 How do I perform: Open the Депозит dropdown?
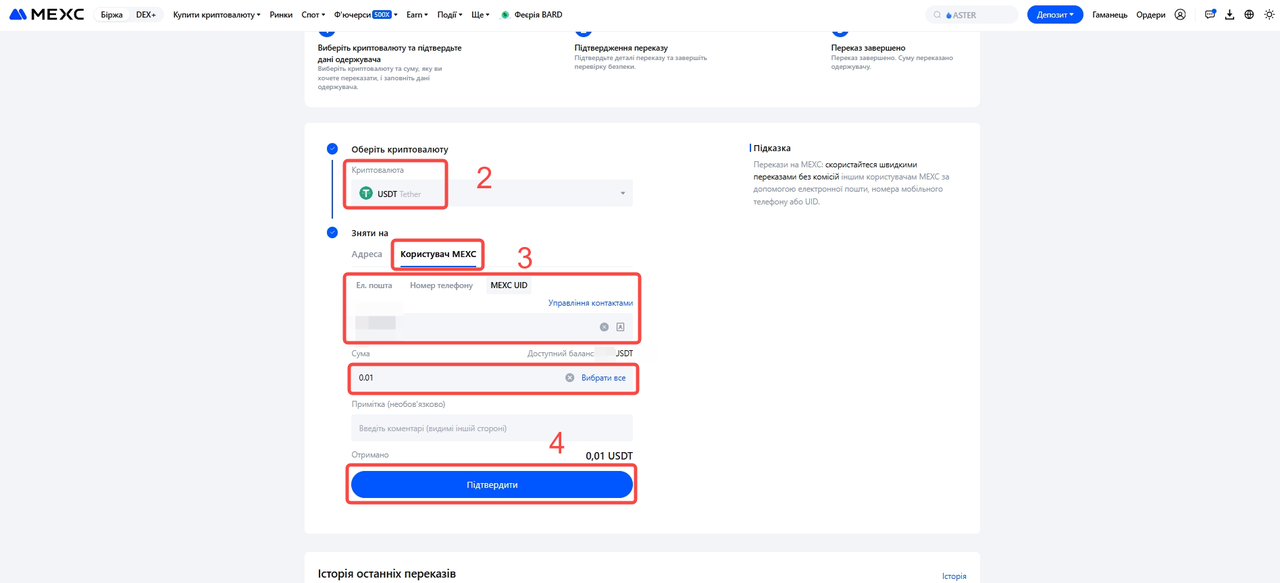[1054, 15]
